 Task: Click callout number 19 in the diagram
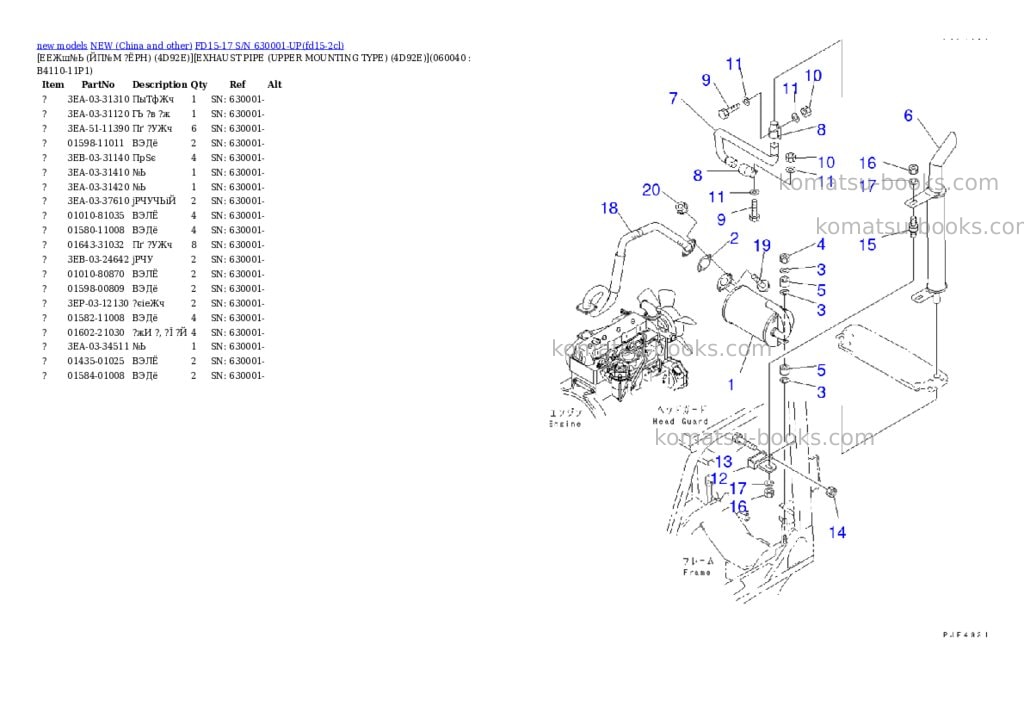[x=762, y=246]
